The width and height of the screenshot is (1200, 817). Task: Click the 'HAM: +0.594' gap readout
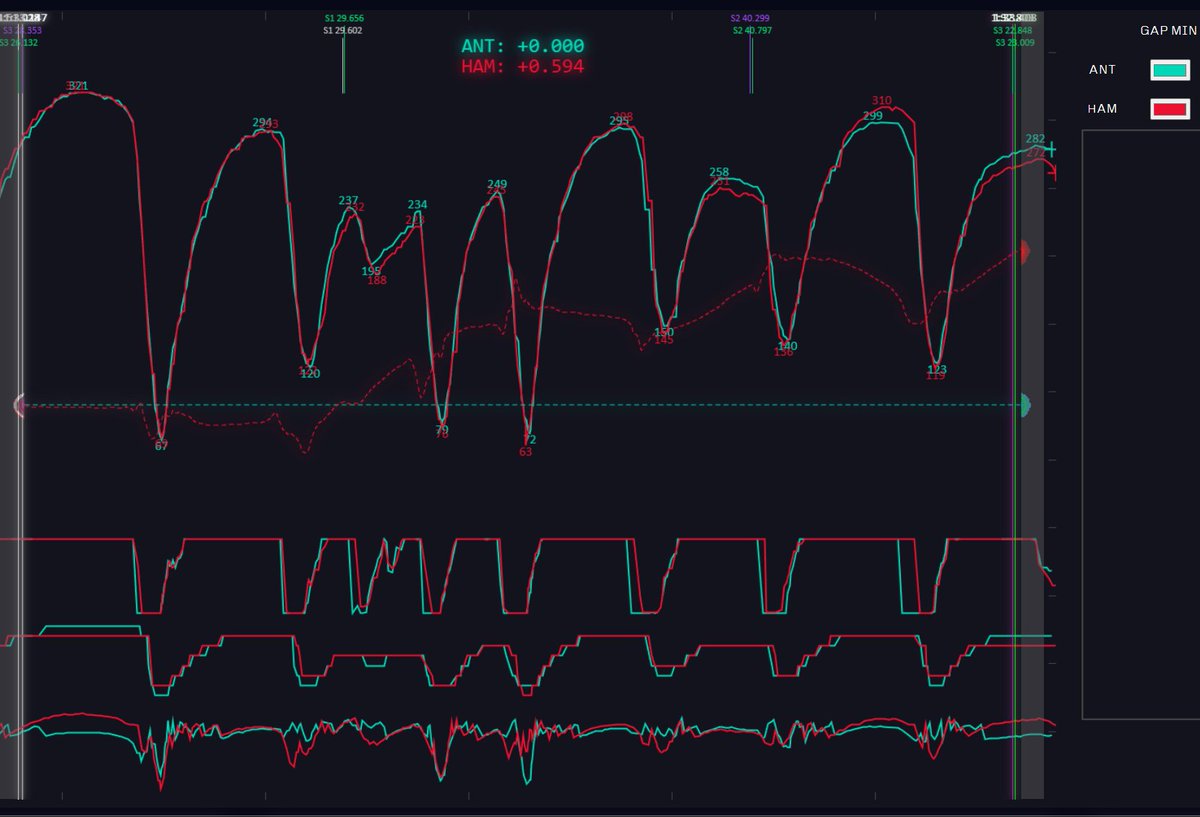[x=522, y=67]
